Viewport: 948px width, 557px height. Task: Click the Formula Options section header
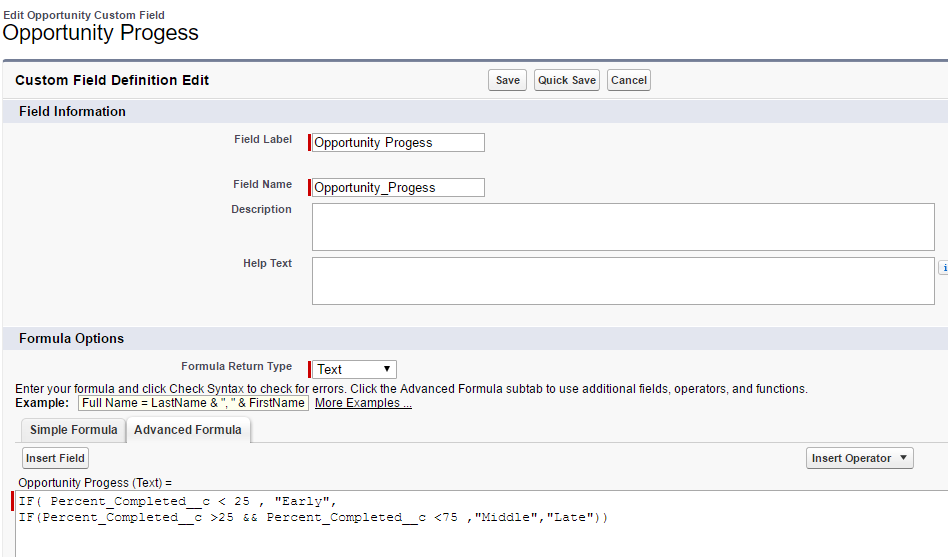point(71,338)
